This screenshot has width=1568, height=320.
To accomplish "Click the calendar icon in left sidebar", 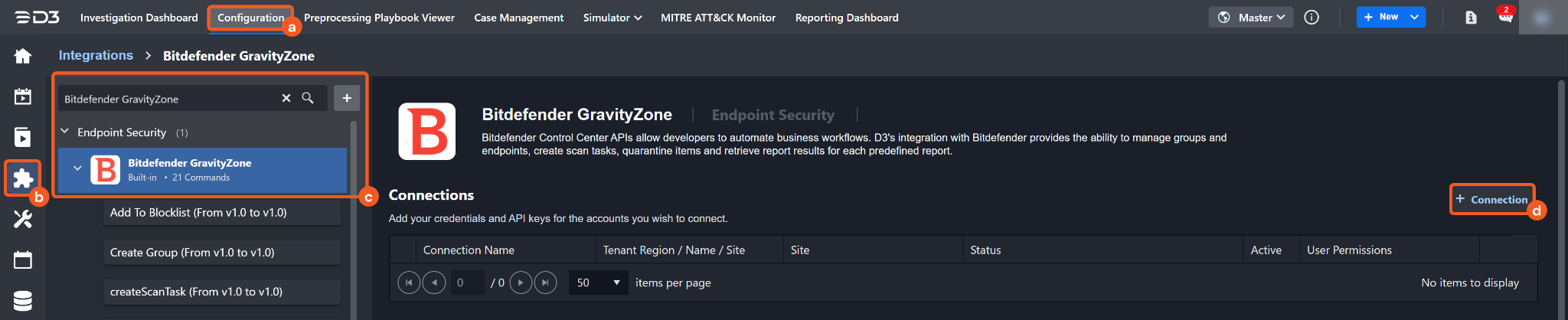I will click(x=23, y=260).
